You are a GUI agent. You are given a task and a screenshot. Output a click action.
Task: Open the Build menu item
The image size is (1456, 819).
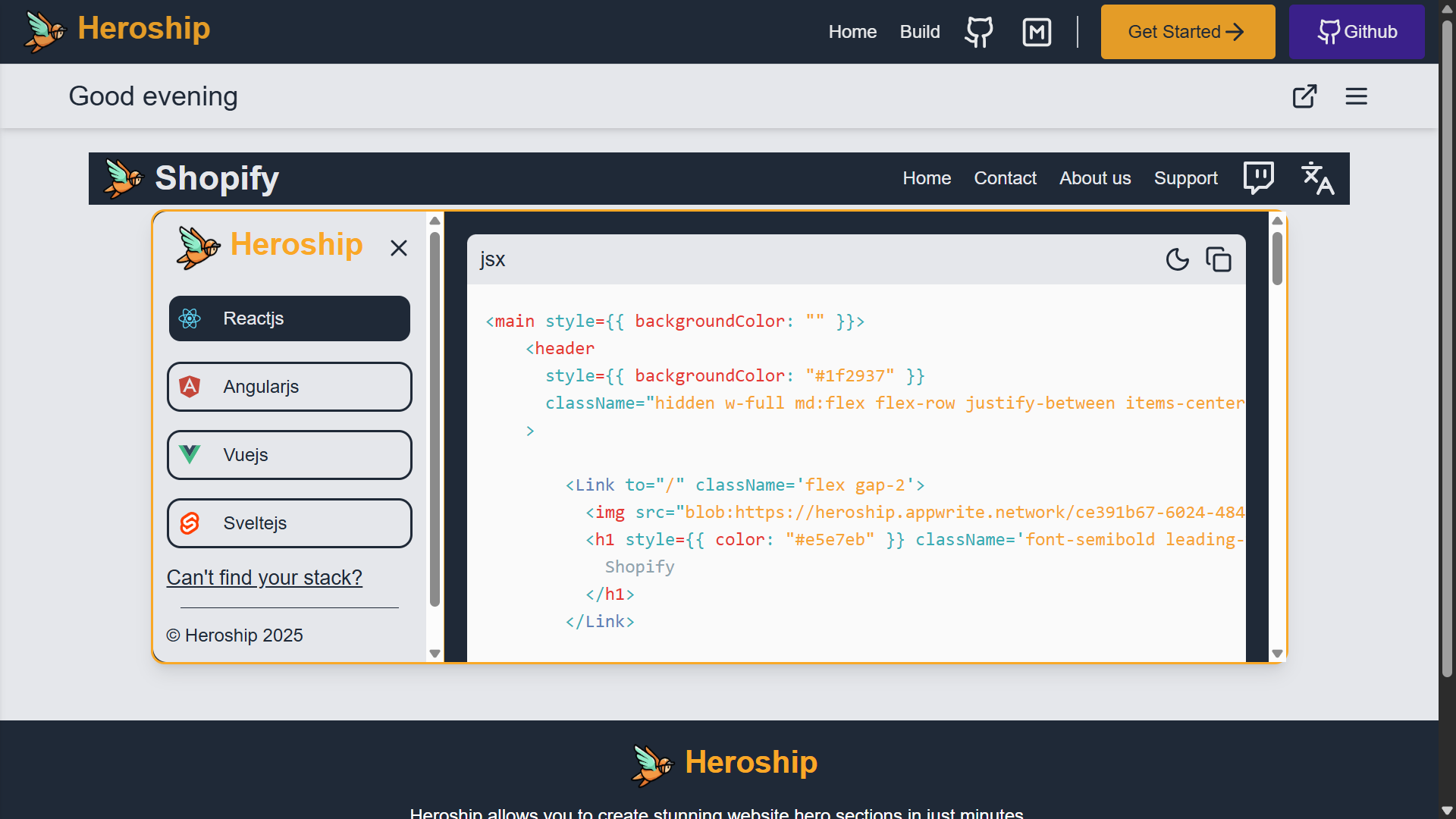pos(919,32)
